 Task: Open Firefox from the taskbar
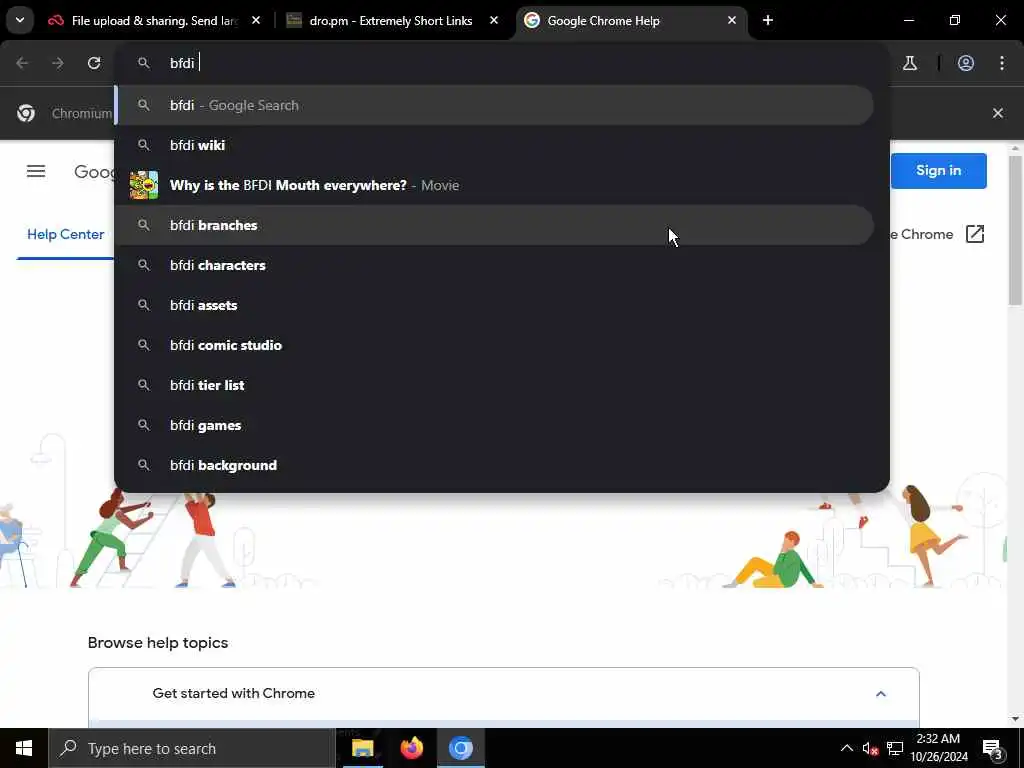click(x=411, y=748)
